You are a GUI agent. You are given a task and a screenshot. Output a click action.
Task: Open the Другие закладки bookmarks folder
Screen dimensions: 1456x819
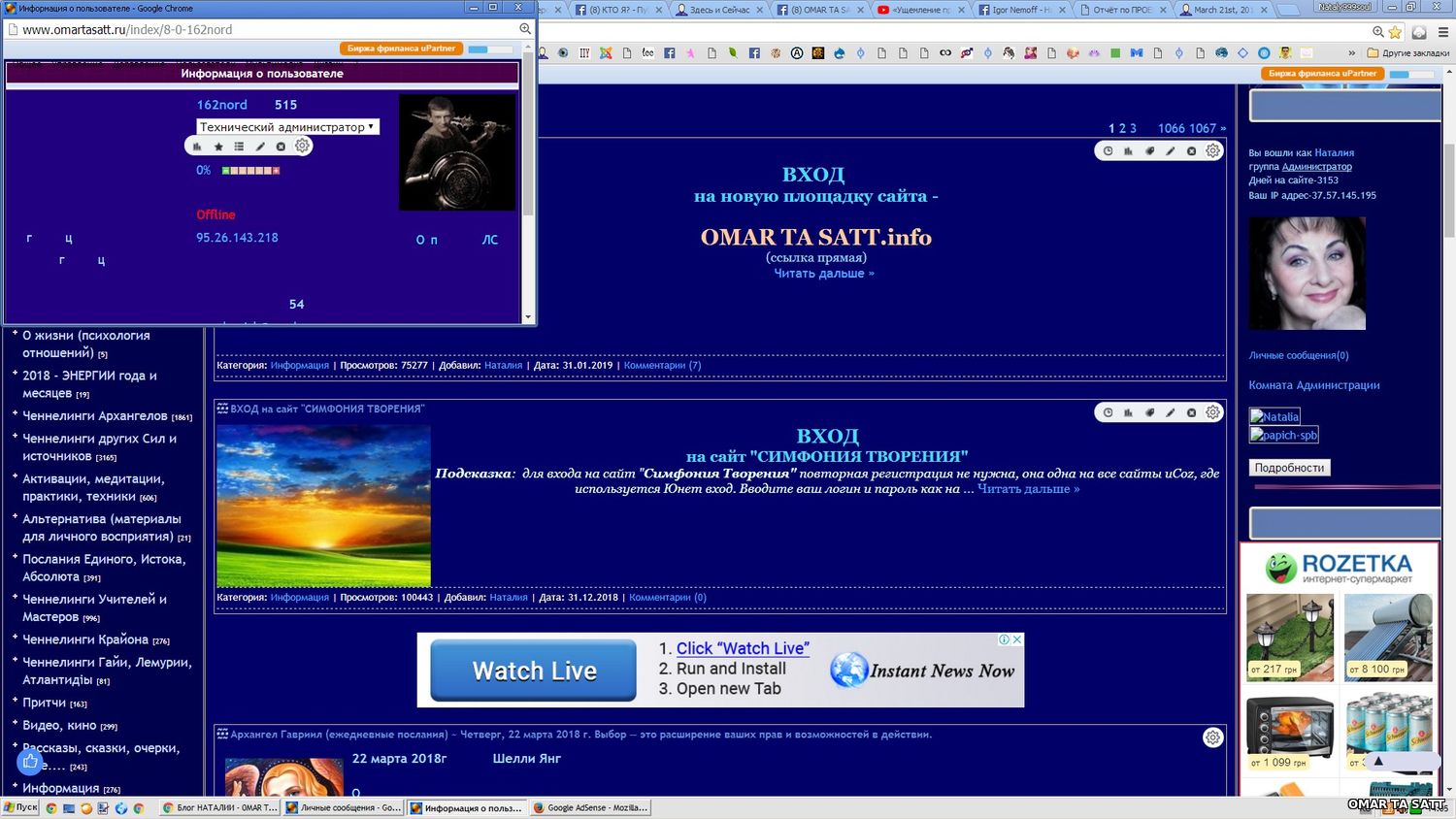1407,53
